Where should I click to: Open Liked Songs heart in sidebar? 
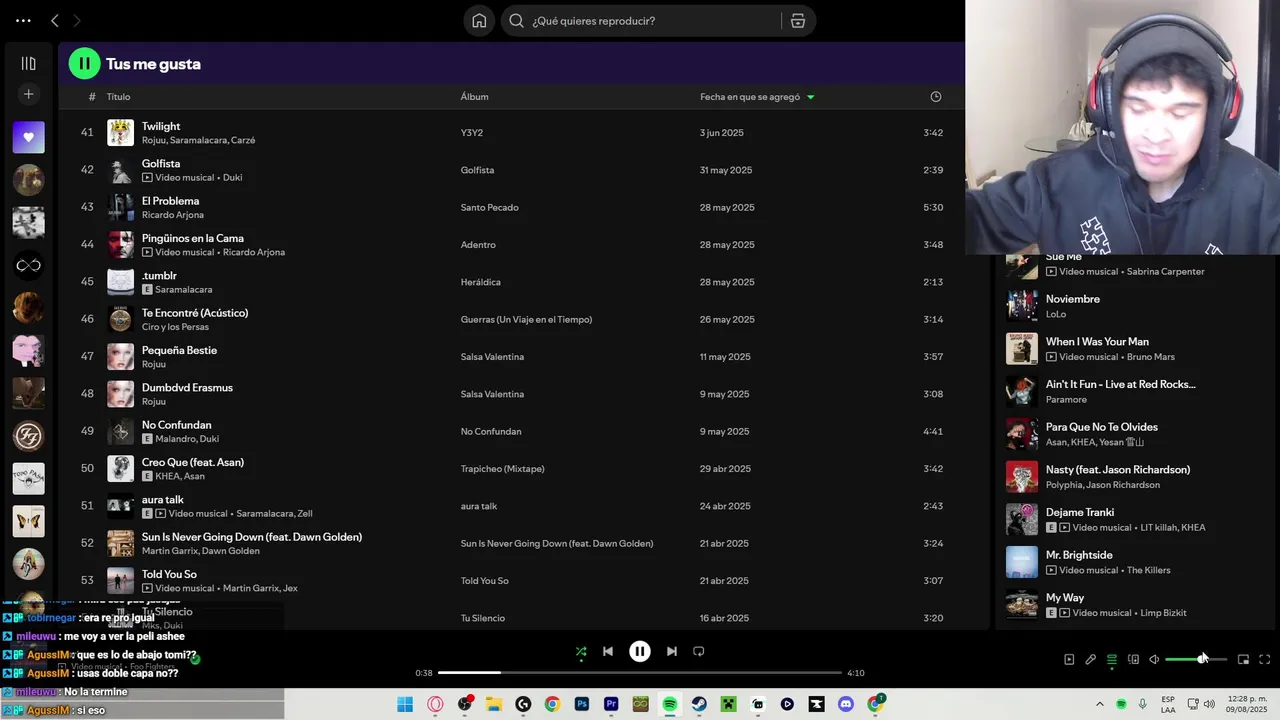28,137
